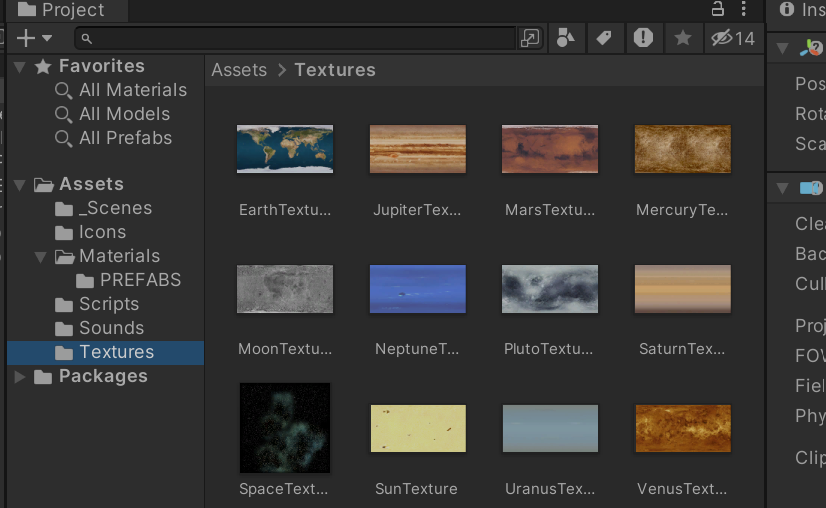Click the favorites star icon in toolbar
The image size is (826, 508).
pyautogui.click(x=683, y=38)
